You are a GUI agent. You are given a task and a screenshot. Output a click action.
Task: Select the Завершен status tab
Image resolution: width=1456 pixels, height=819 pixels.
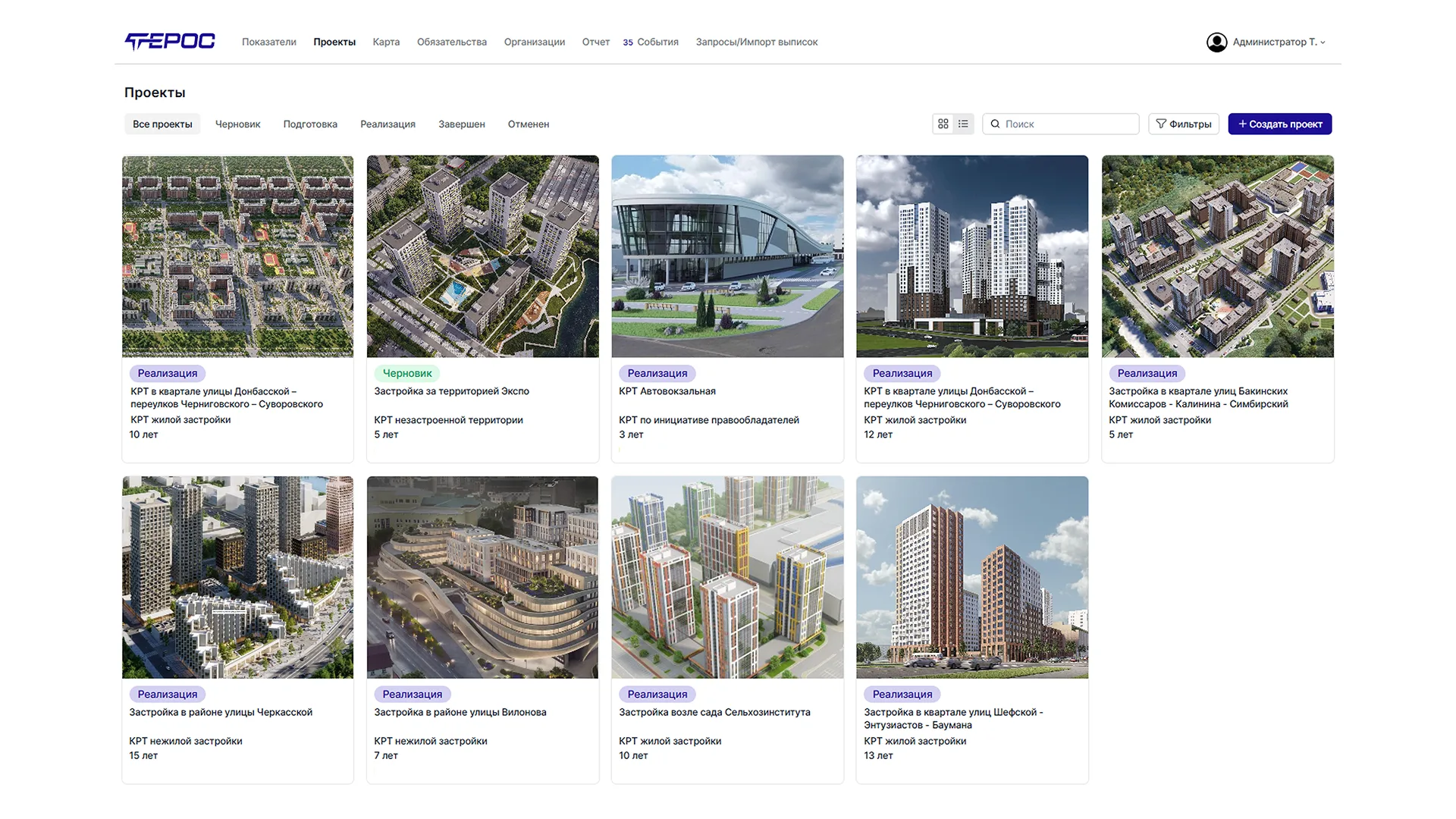click(x=462, y=124)
